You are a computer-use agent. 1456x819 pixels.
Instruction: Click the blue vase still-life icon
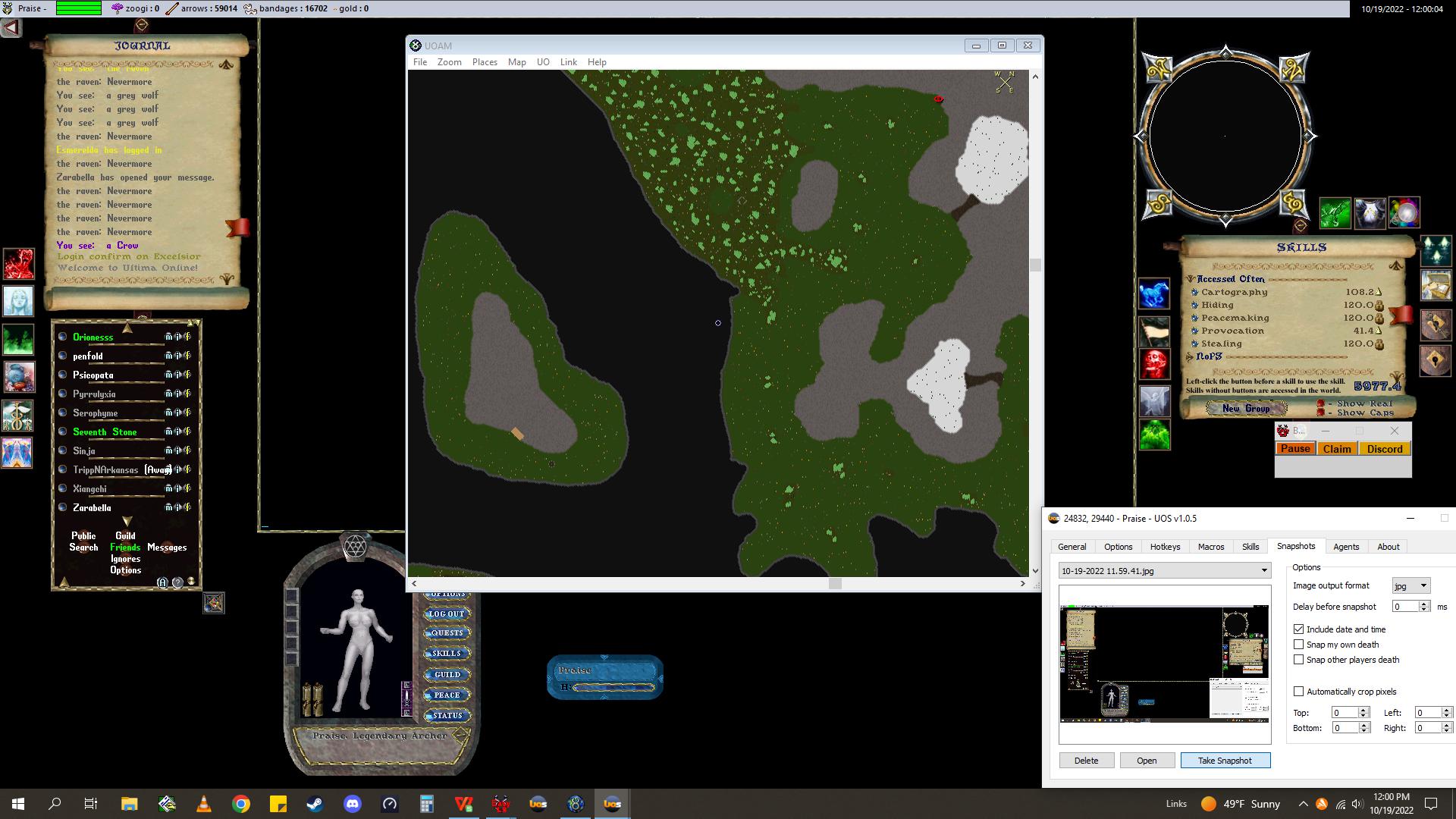[18, 377]
